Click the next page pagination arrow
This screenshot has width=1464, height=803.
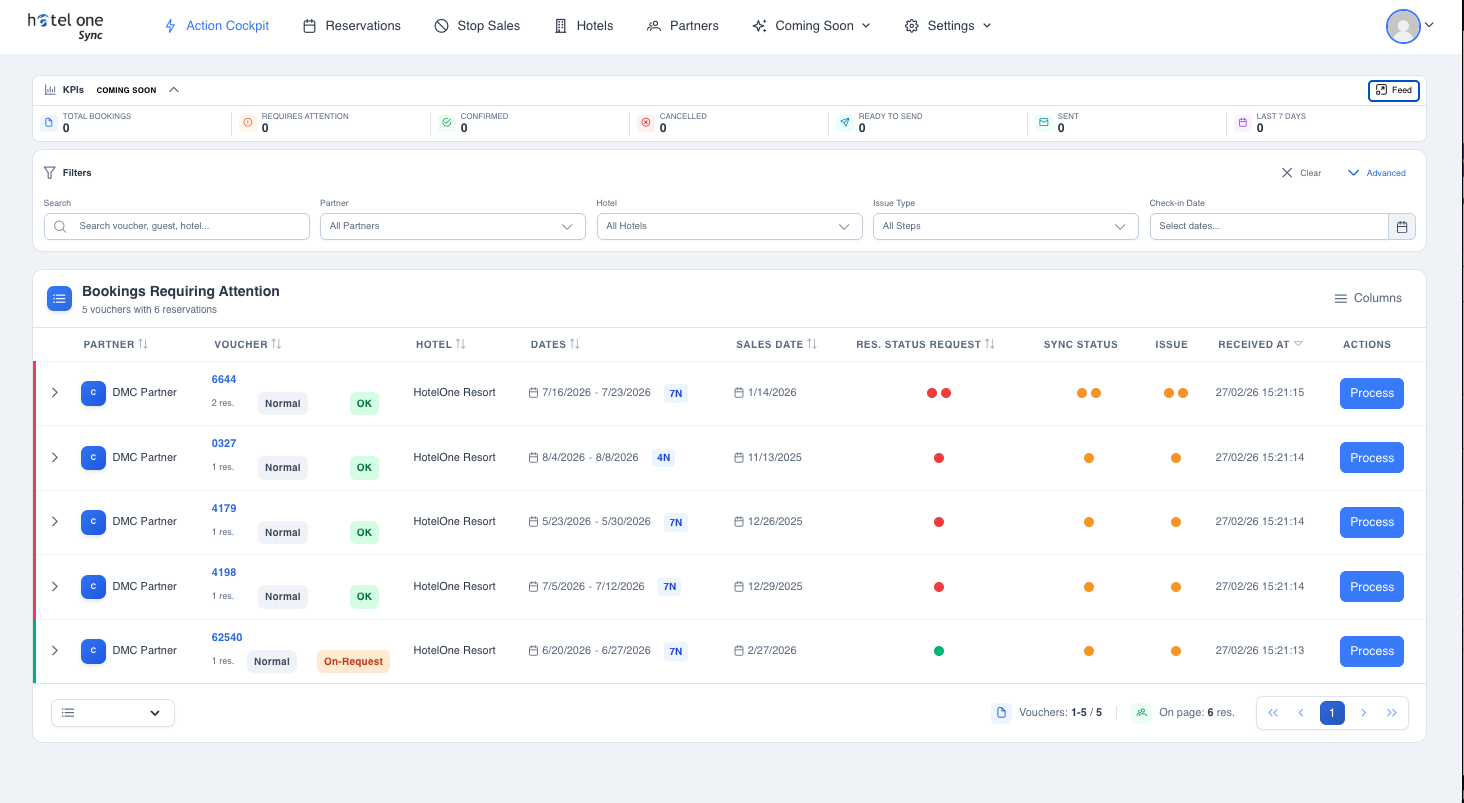(x=1363, y=712)
